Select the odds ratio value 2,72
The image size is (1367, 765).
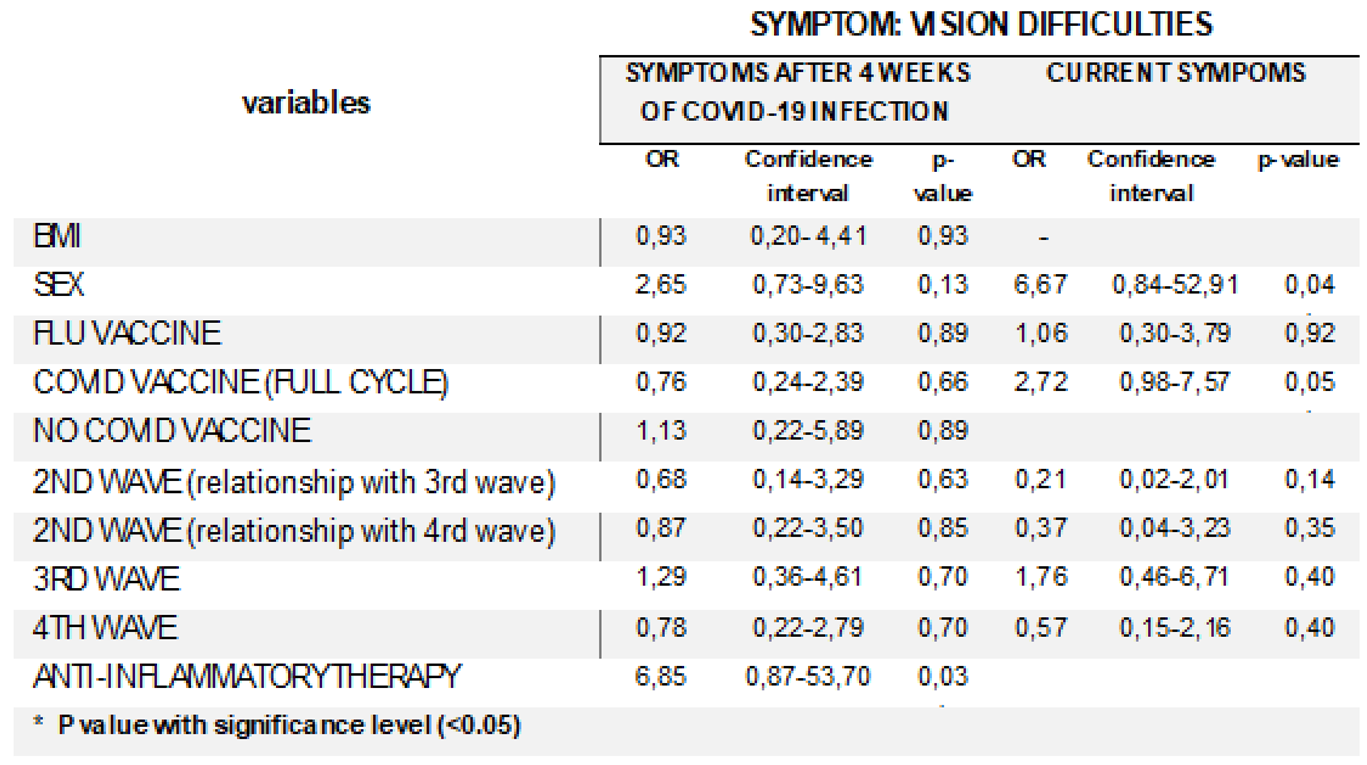click(1040, 382)
